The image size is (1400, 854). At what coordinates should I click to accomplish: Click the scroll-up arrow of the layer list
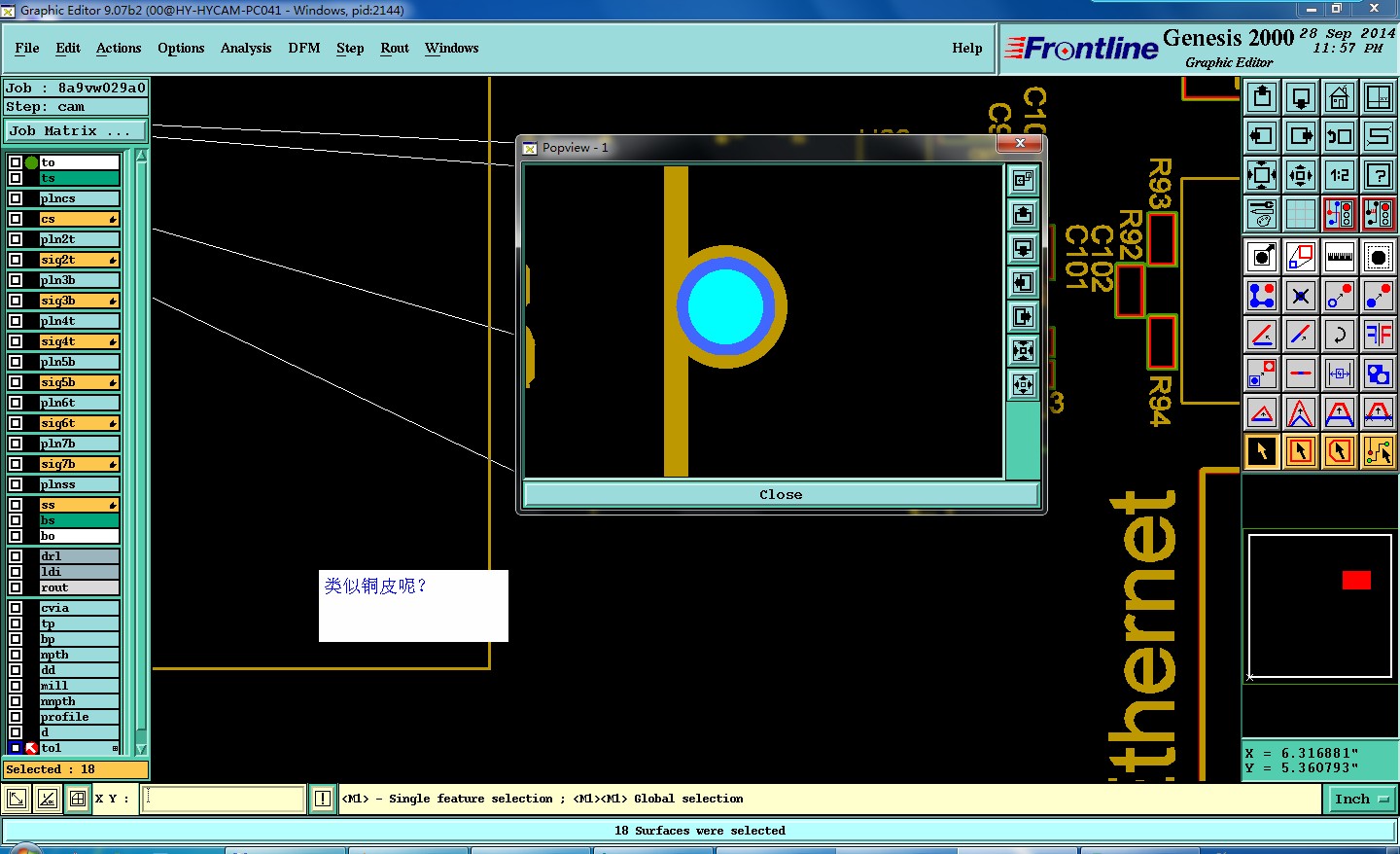pyautogui.click(x=141, y=156)
